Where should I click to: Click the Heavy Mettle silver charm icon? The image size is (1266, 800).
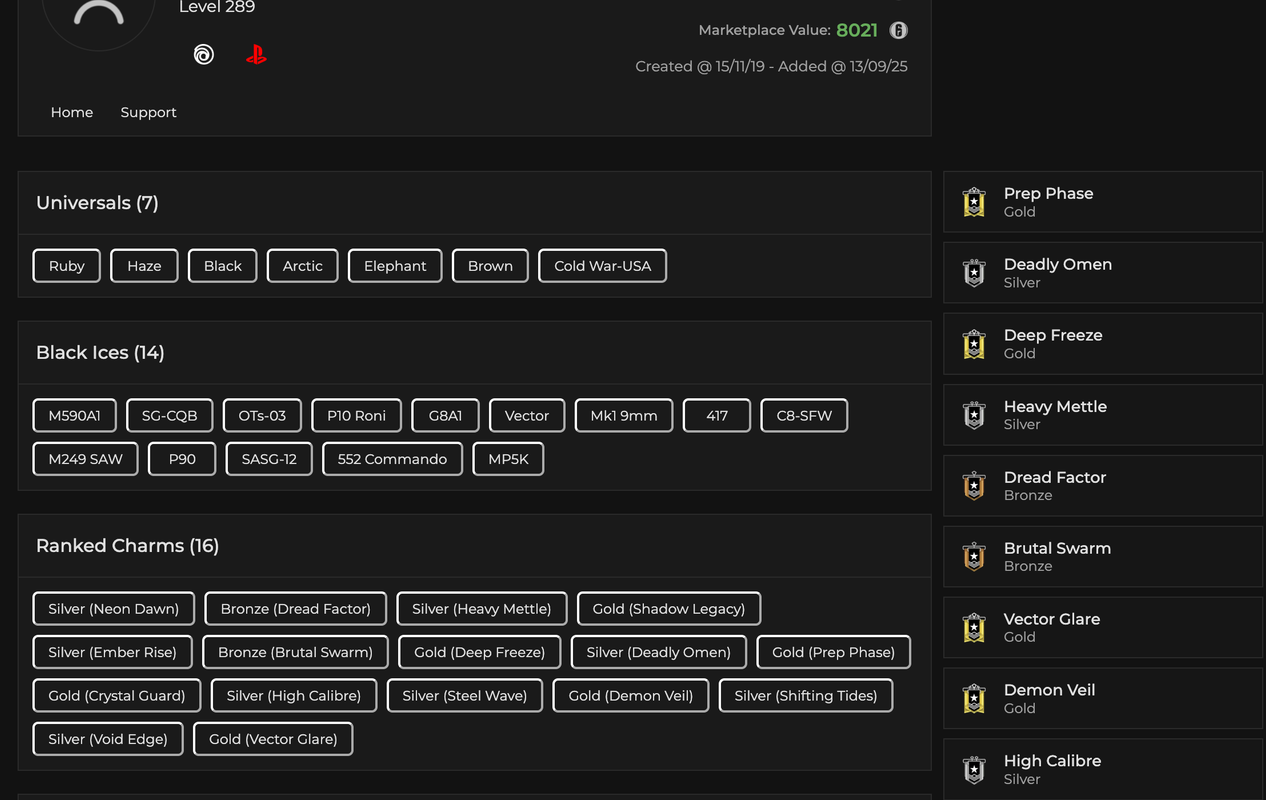pyautogui.click(x=974, y=415)
